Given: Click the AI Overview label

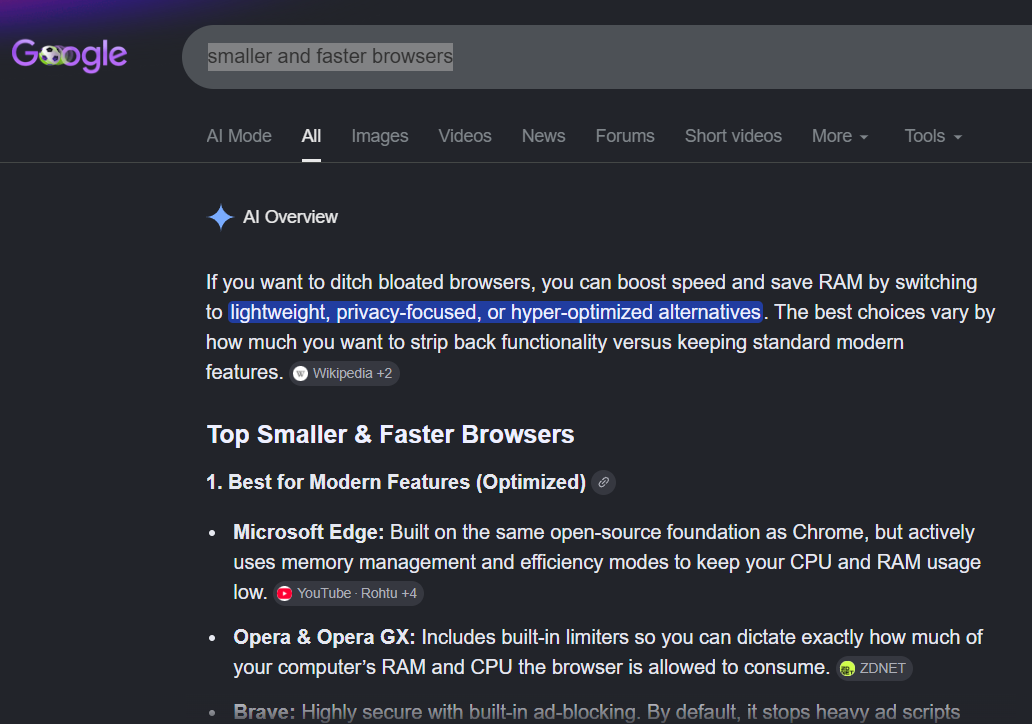Looking at the screenshot, I should [x=290, y=217].
